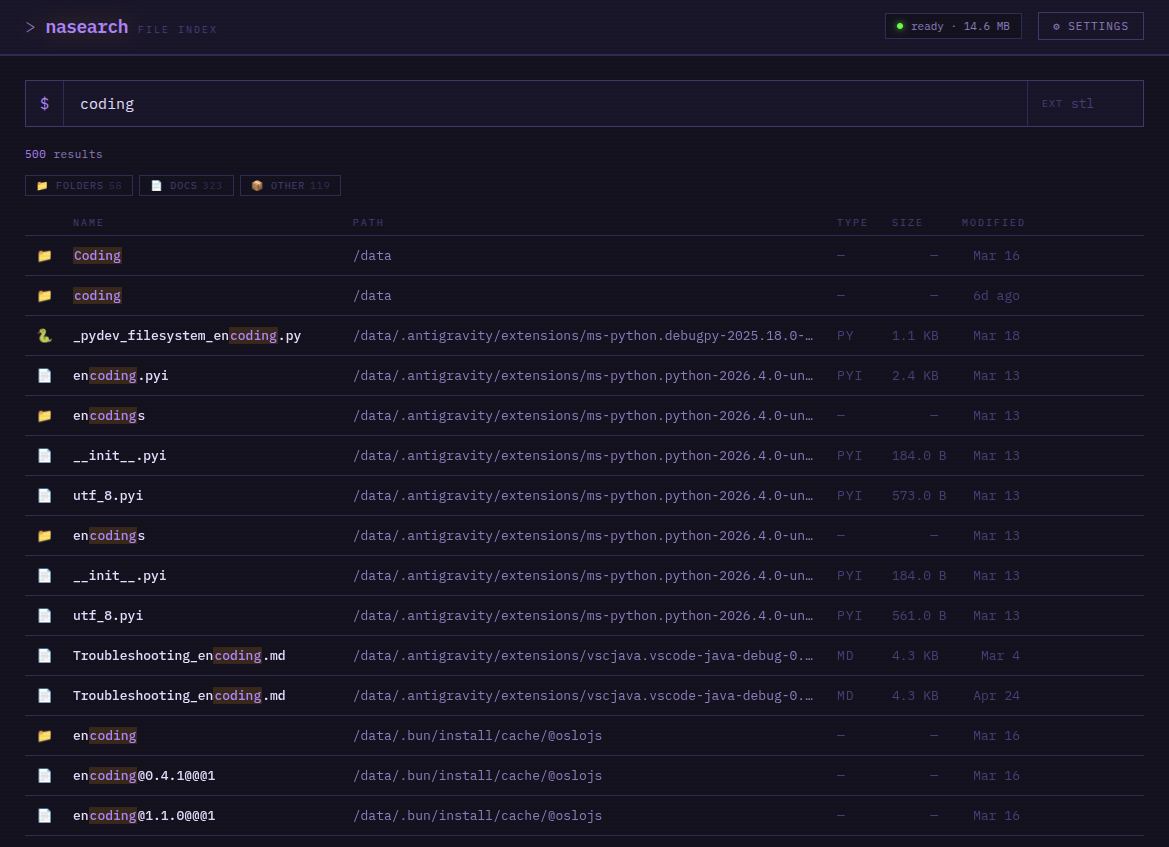The width and height of the screenshot is (1169, 847).
Task: Click the Python snake icon for _pydev_filesystem_encoding.py
Action: coord(45,336)
